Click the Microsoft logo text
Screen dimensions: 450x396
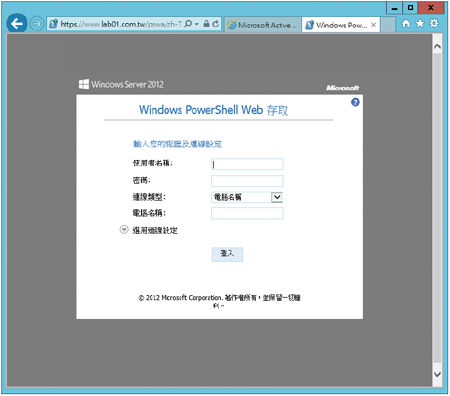[343, 88]
